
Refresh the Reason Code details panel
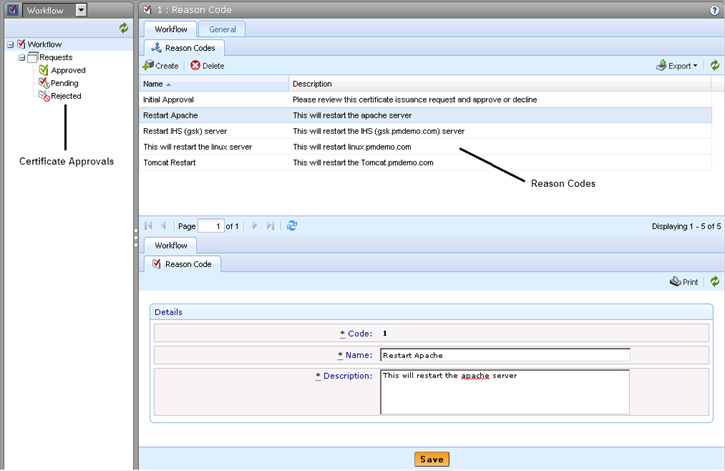pyautogui.click(x=714, y=283)
